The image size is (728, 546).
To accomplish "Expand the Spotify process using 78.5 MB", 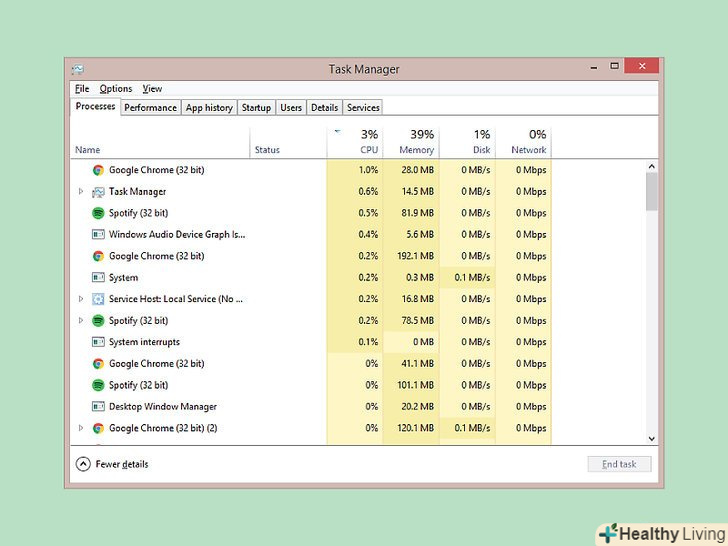I will 81,321.
